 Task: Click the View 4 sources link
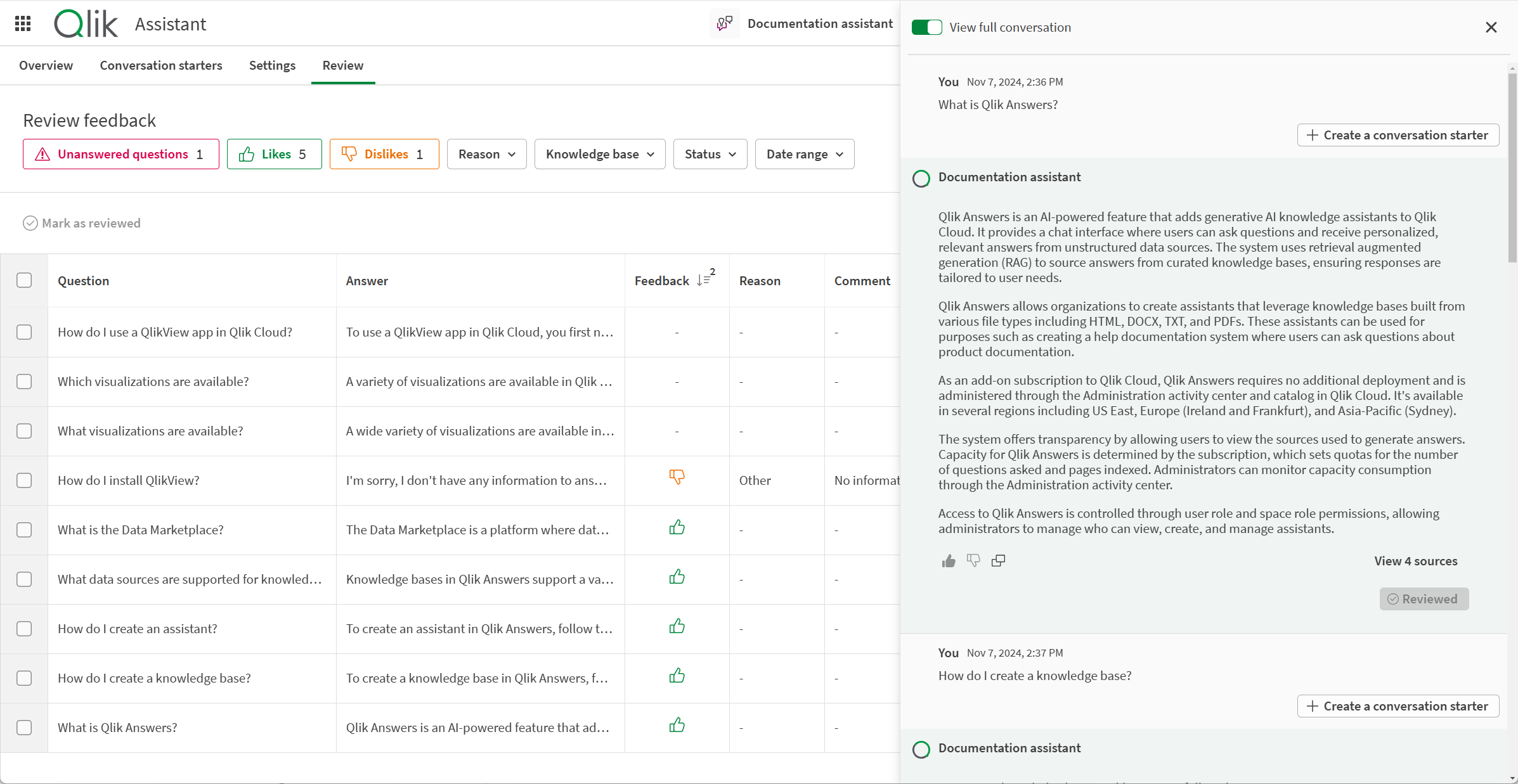(1416, 560)
